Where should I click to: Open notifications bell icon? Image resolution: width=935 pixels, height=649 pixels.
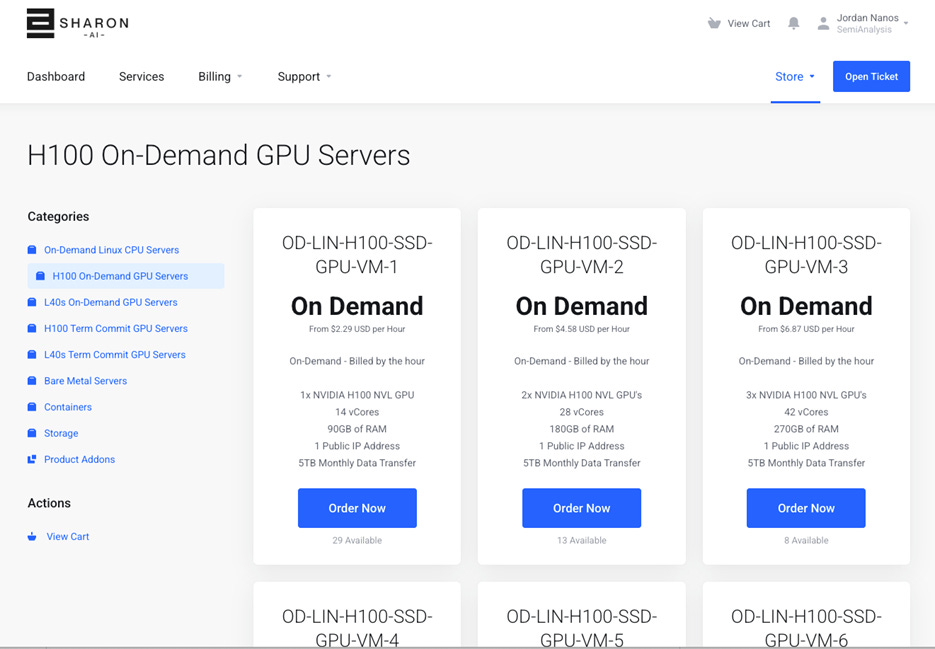(x=793, y=23)
